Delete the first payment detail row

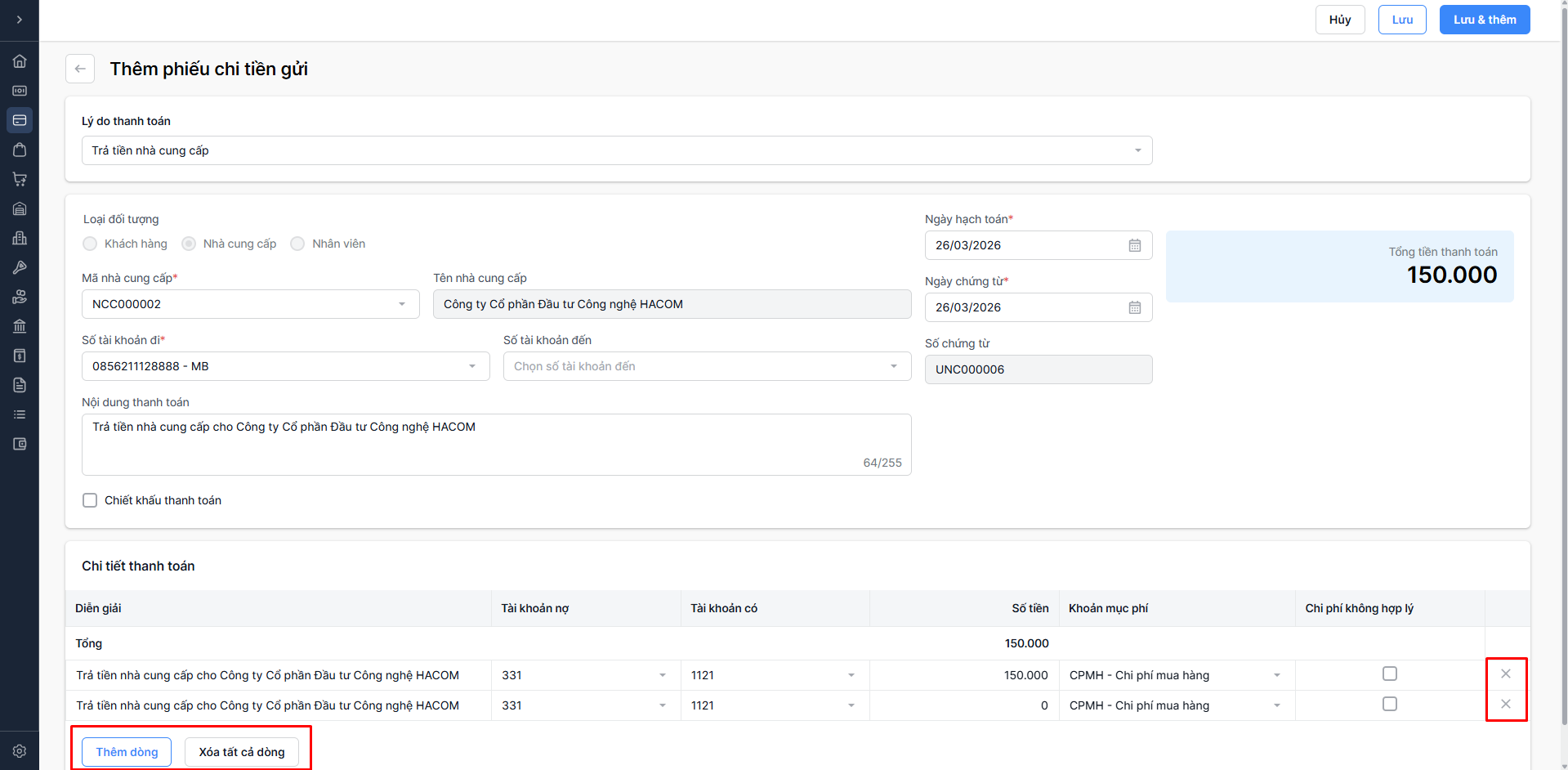point(1505,674)
